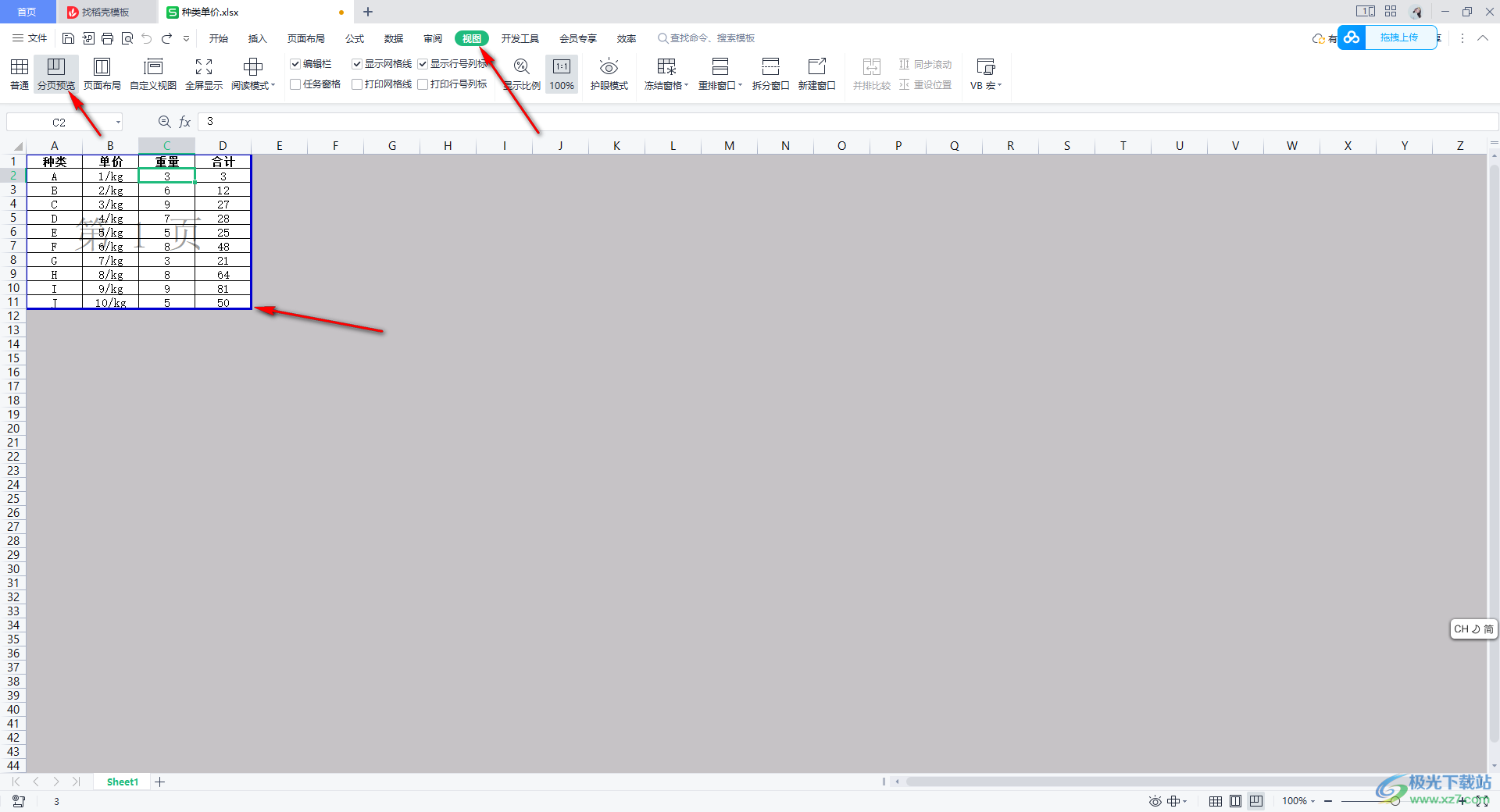Image resolution: width=1500 pixels, height=812 pixels.
Task: Reset zoom with the 100% ribbon button
Action: point(562,74)
